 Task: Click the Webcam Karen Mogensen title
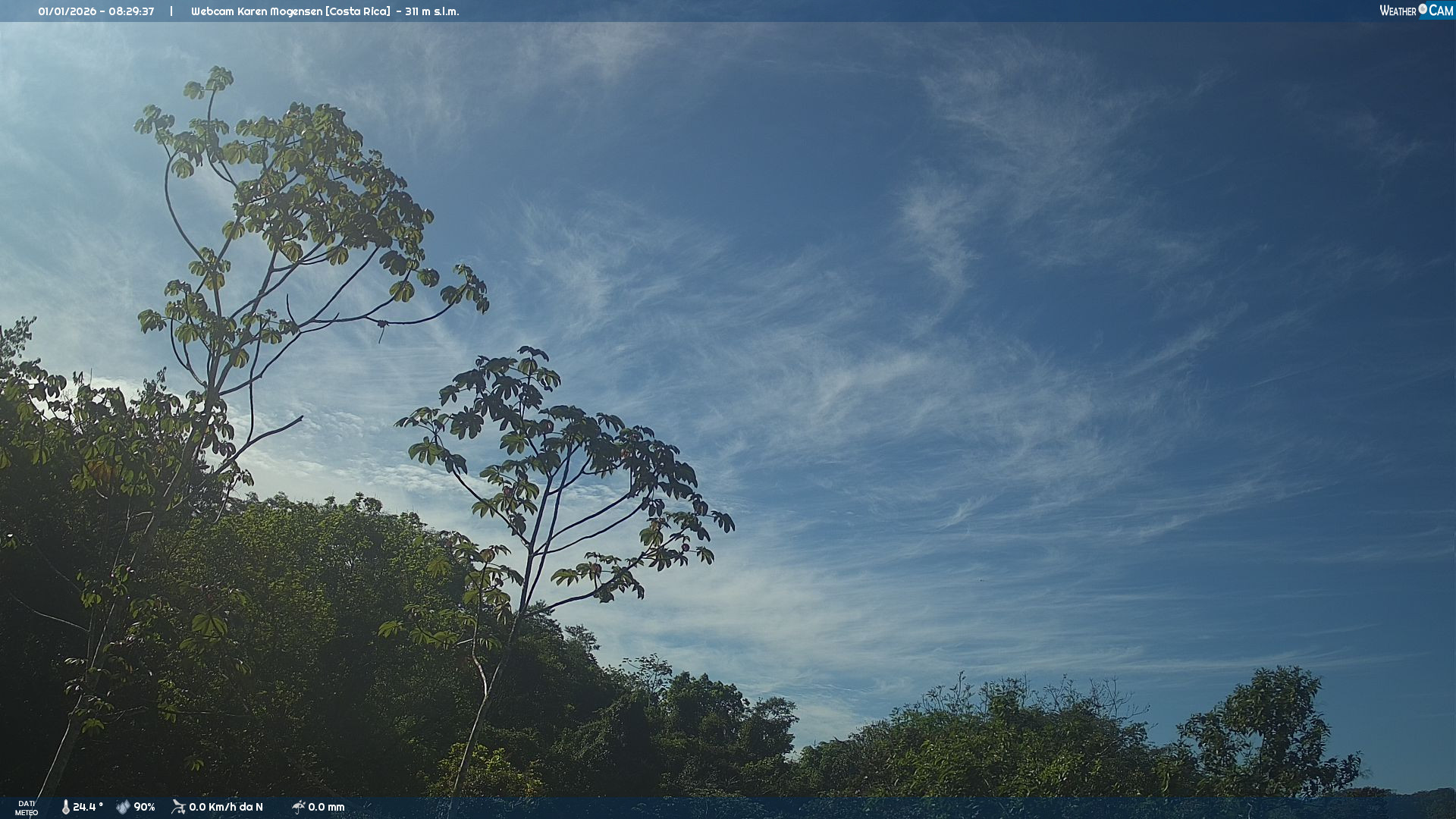[x=256, y=11]
